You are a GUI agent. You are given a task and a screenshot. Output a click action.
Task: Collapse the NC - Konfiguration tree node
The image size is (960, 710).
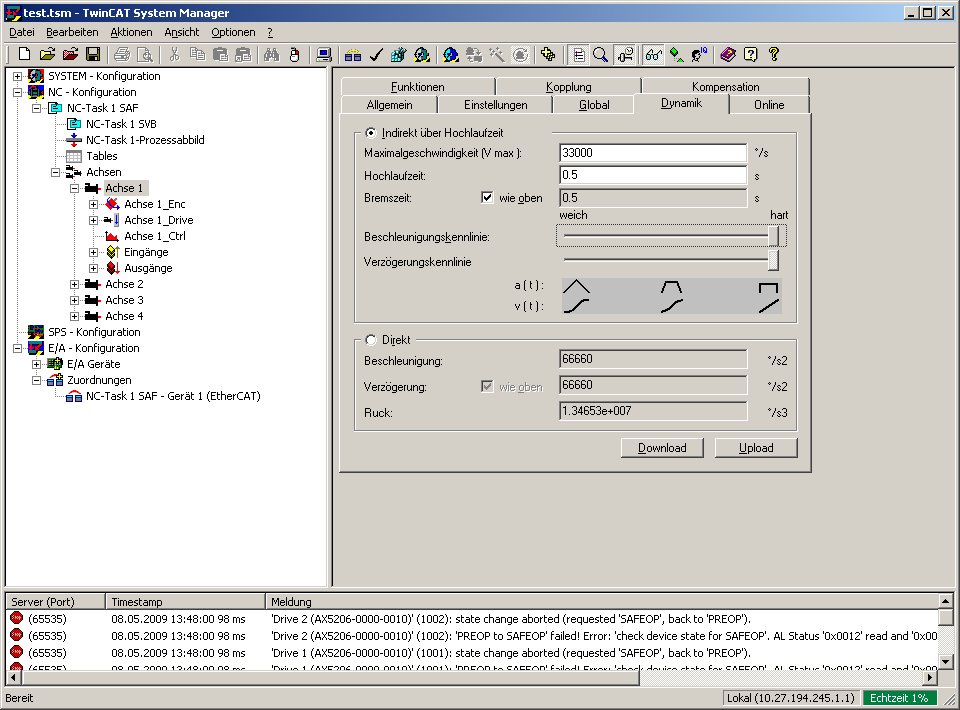pyautogui.click(x=18, y=92)
